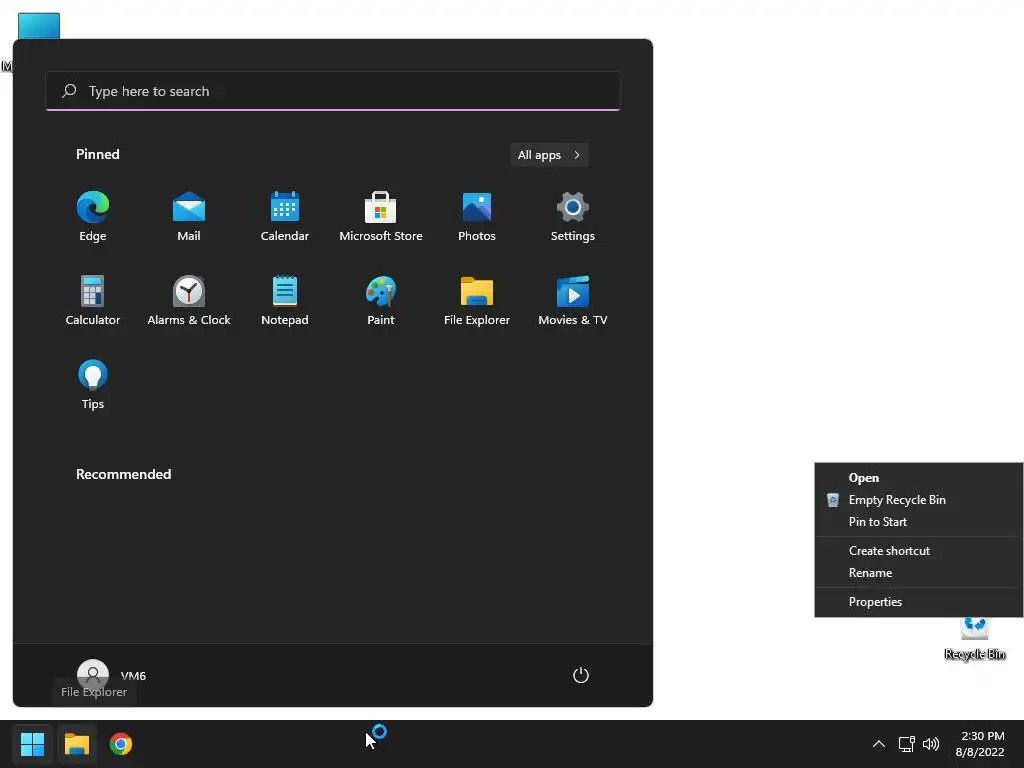Viewport: 1024px width, 768px height.
Task: Click the Windows Start button on taskbar
Action: [x=32, y=744]
